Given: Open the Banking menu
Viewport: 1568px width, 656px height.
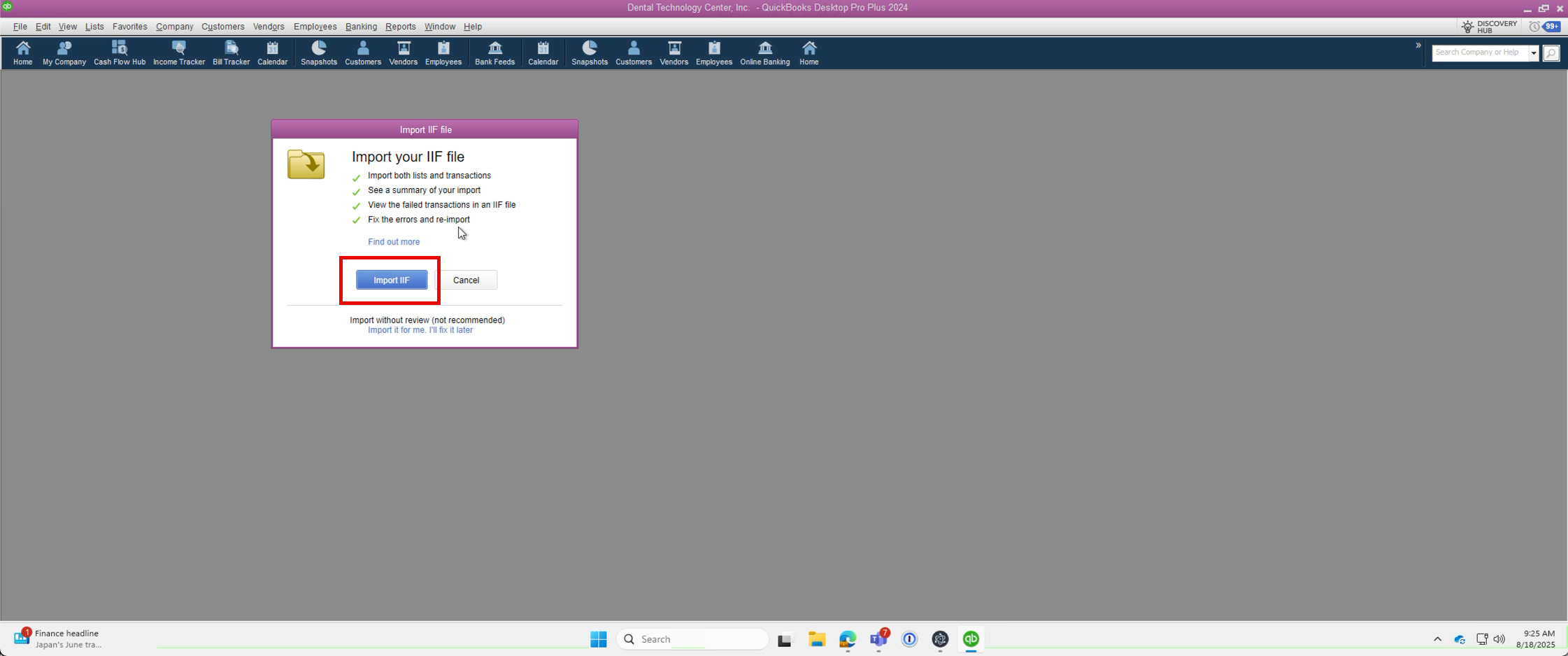Looking at the screenshot, I should [361, 27].
